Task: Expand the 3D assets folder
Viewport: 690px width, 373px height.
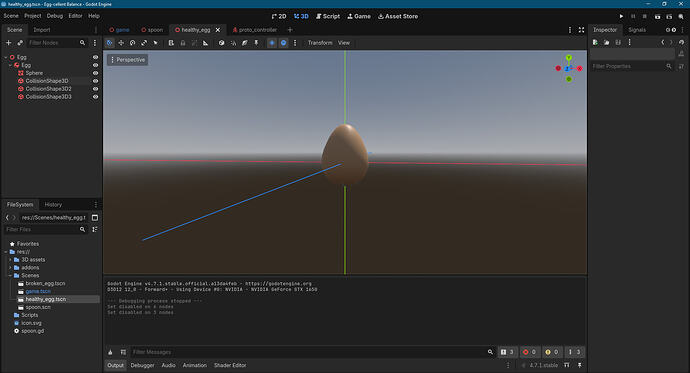Action: 10,260
